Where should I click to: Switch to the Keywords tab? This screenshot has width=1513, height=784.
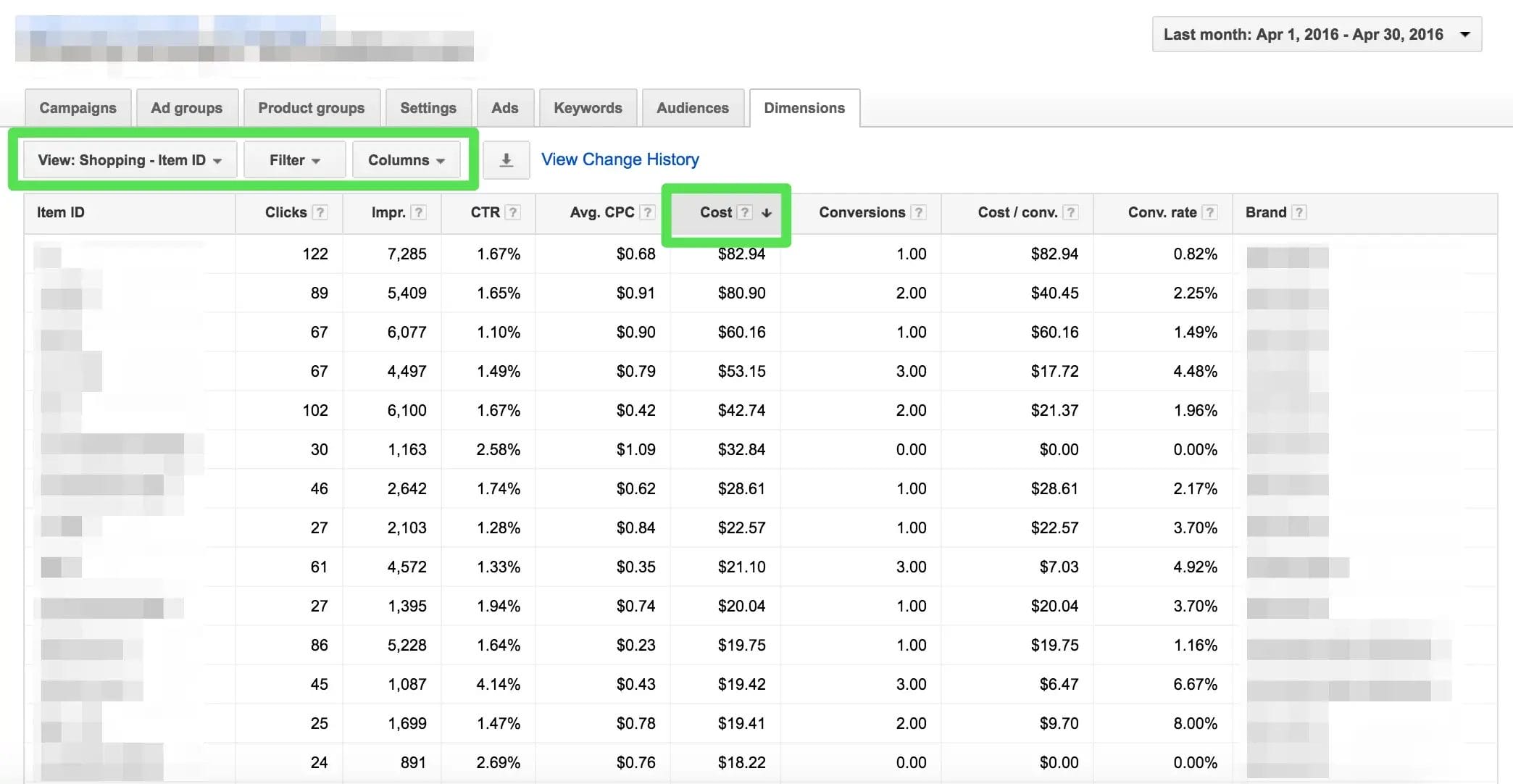(588, 108)
